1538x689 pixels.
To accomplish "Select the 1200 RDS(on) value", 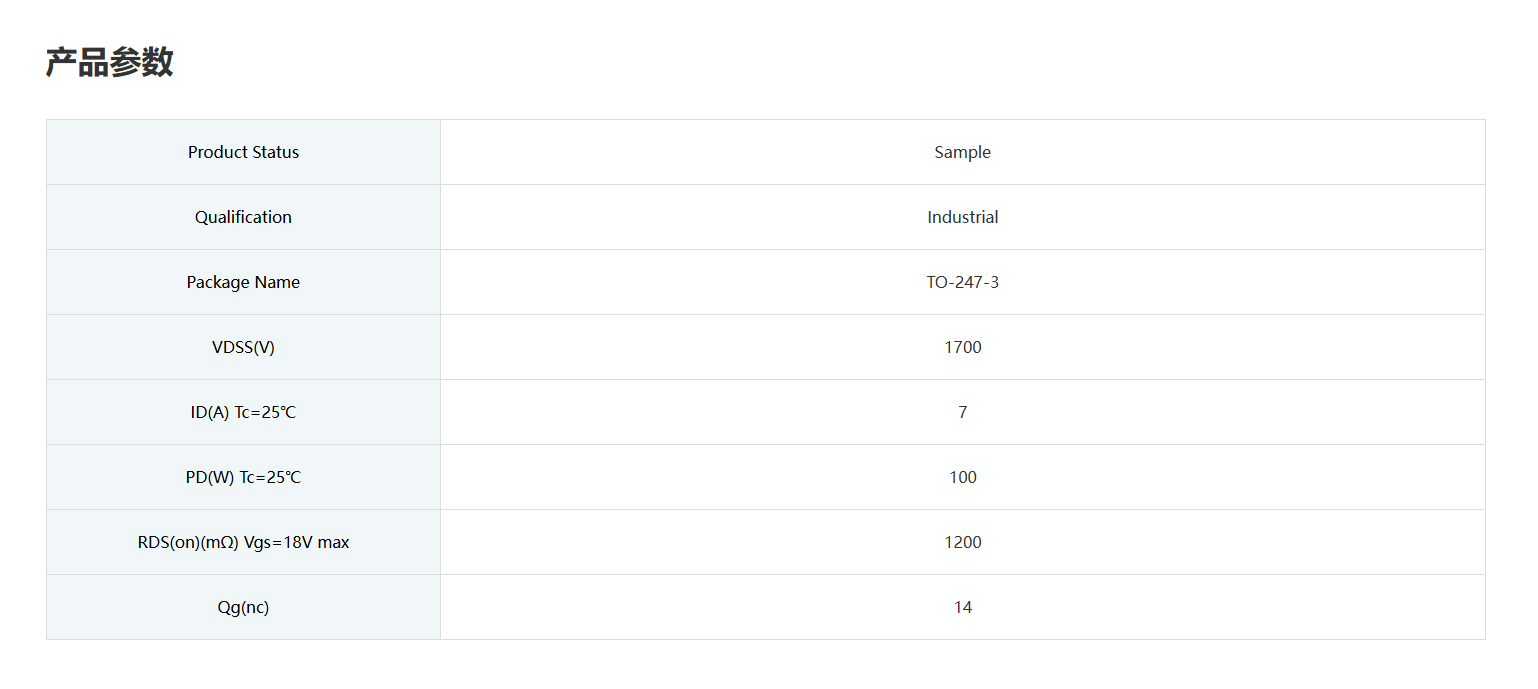I will pos(962,542).
